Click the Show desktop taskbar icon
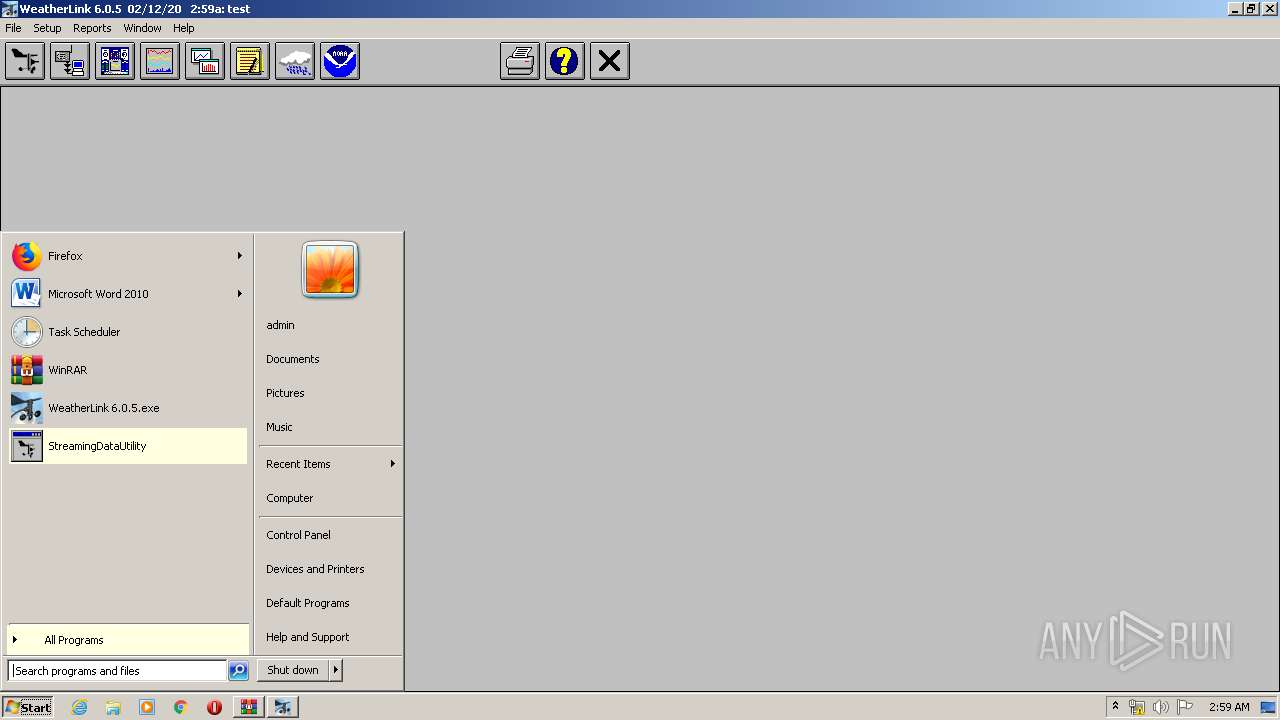This screenshot has width=1280, height=720. tap(1269, 707)
